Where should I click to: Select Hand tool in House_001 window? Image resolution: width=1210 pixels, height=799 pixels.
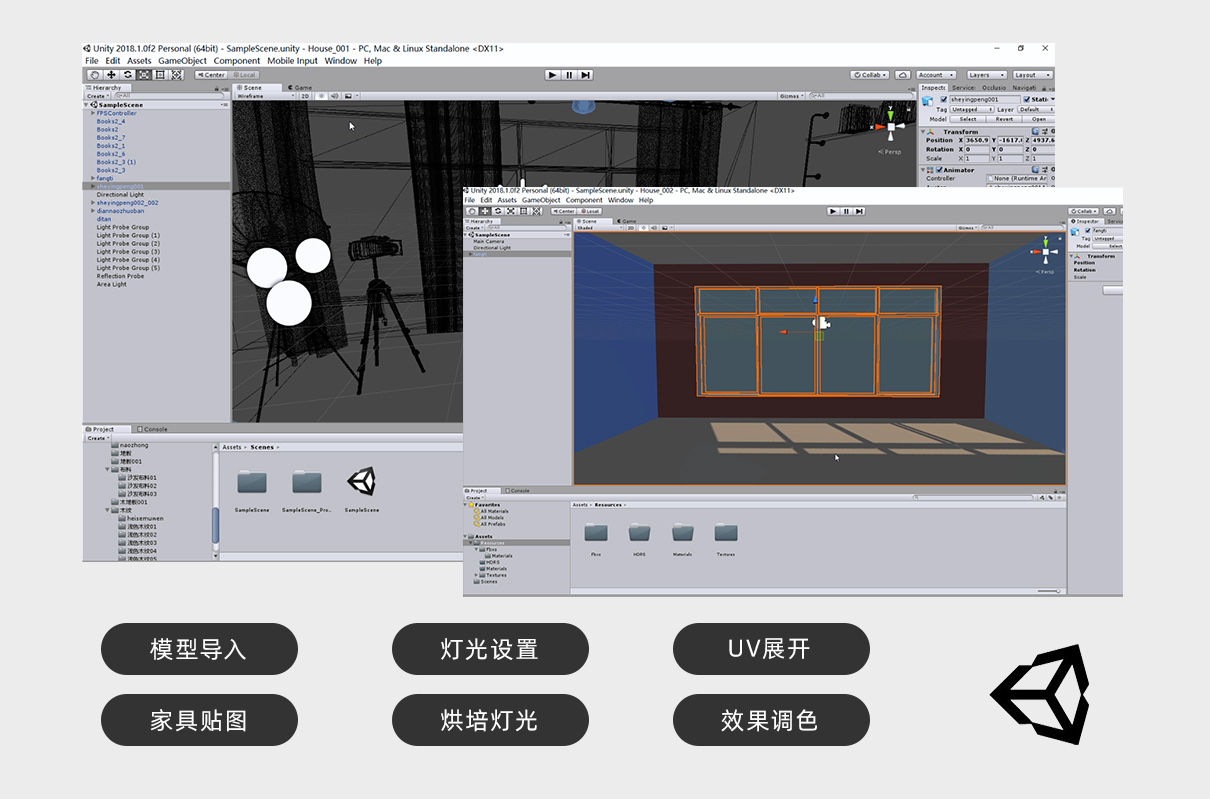[x=94, y=75]
